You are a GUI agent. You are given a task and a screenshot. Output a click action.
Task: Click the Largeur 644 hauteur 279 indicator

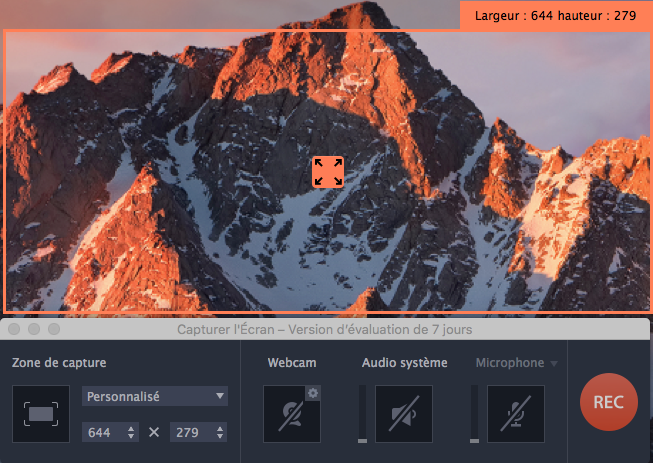[556, 15]
